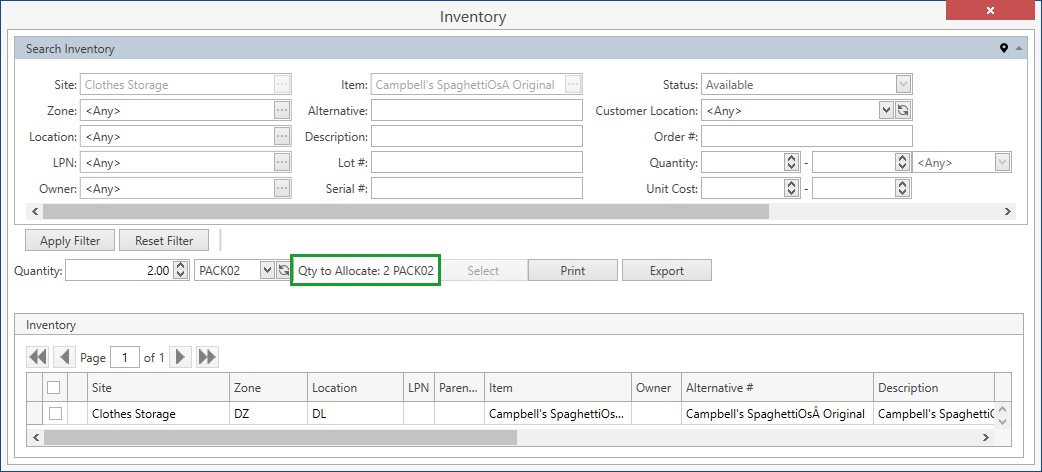
Task: Sort by the Site column header
Action: tap(158, 388)
